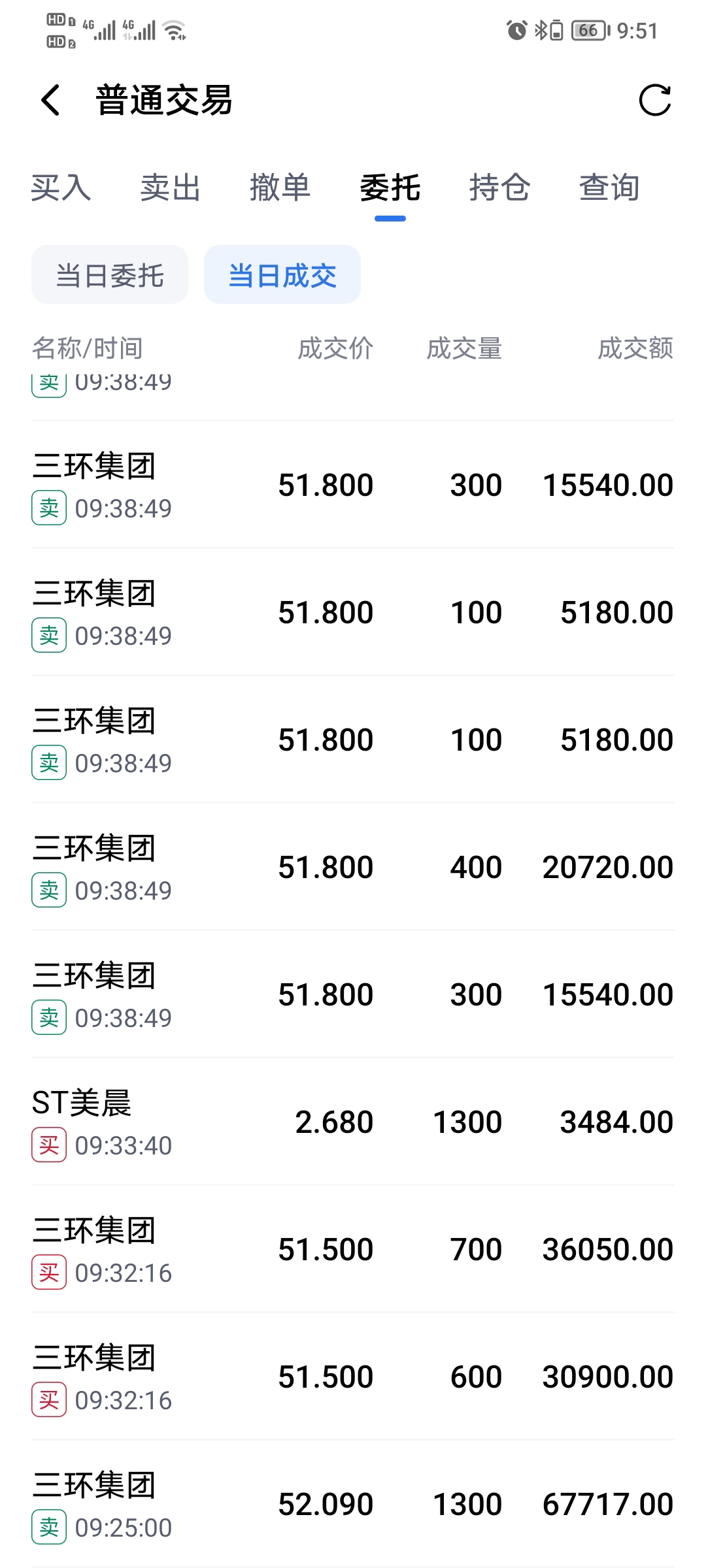Viewport: 706px width, 1568px height.
Task: Tap the Wi-Fi status icon
Action: pos(175,30)
